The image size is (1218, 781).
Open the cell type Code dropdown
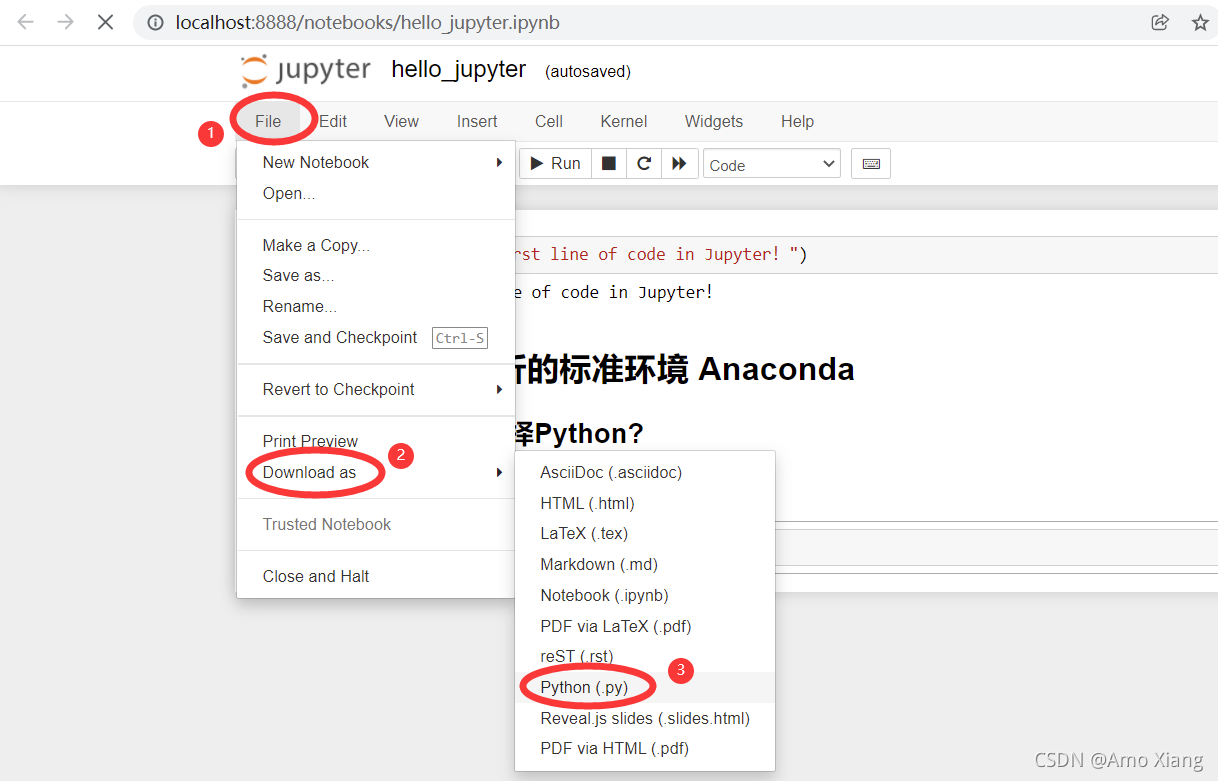[772, 164]
